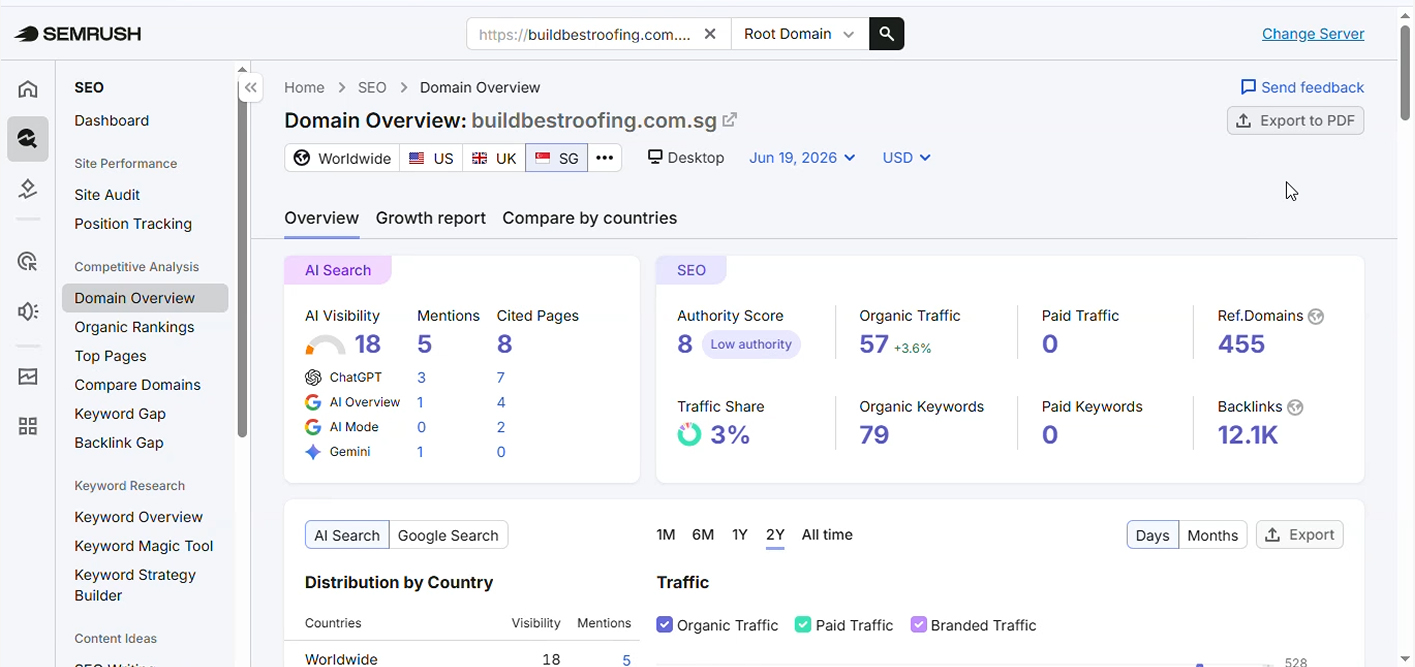The image size is (1415, 667).
Task: Open the USD currency dropdown
Action: 906,158
